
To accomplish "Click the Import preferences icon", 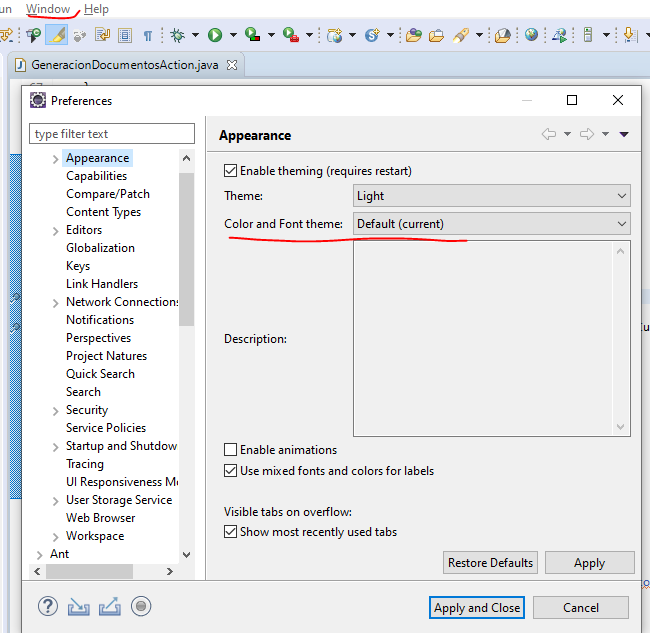I will pos(78,607).
